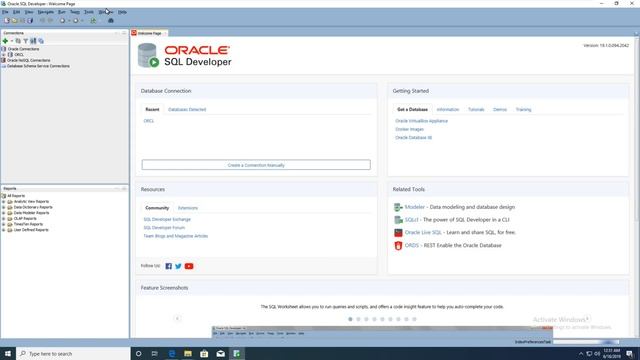Switch to the Training tab
Viewport: 640px width, 360px height.
click(x=523, y=110)
